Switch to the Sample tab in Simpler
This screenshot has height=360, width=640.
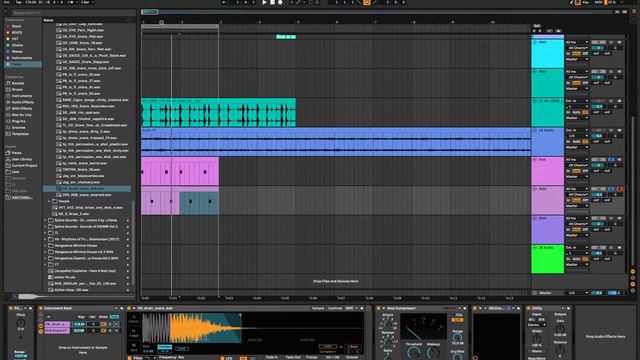[318, 308]
